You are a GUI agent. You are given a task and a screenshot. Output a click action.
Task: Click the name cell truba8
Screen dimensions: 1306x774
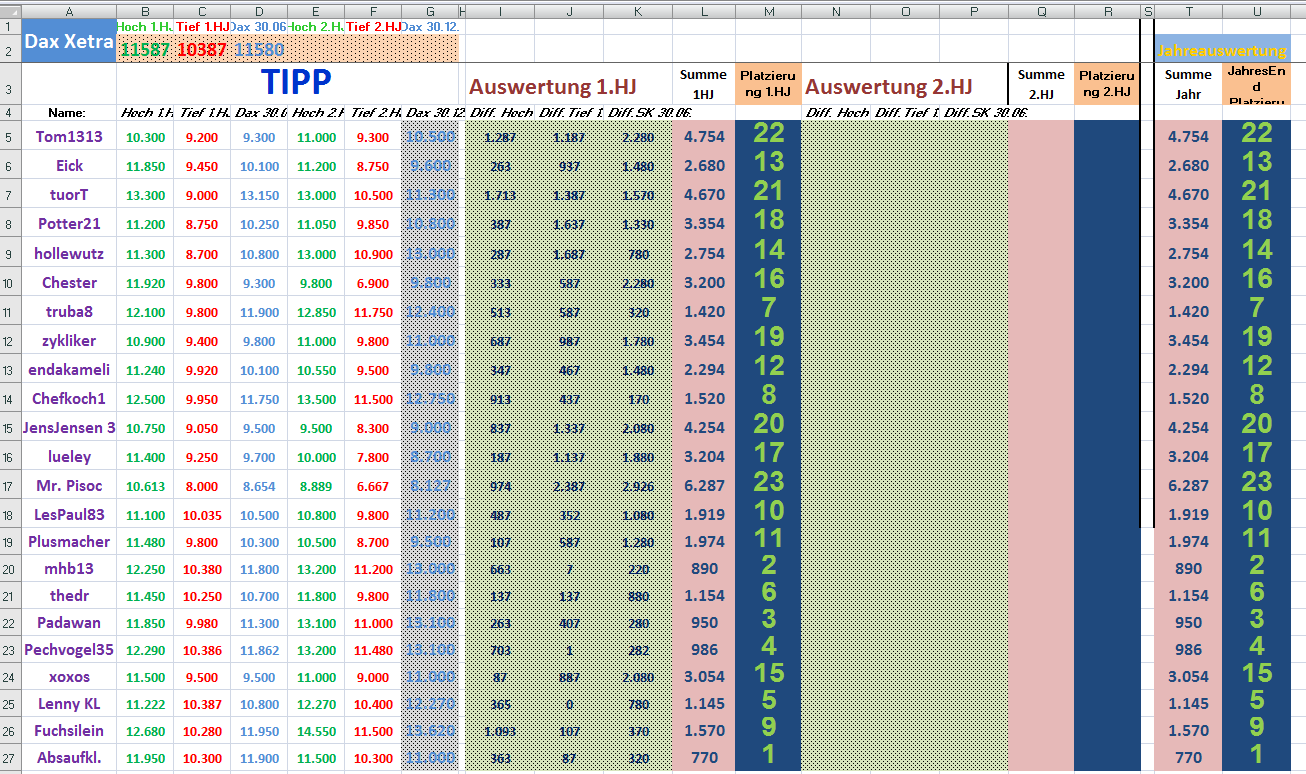coord(69,311)
